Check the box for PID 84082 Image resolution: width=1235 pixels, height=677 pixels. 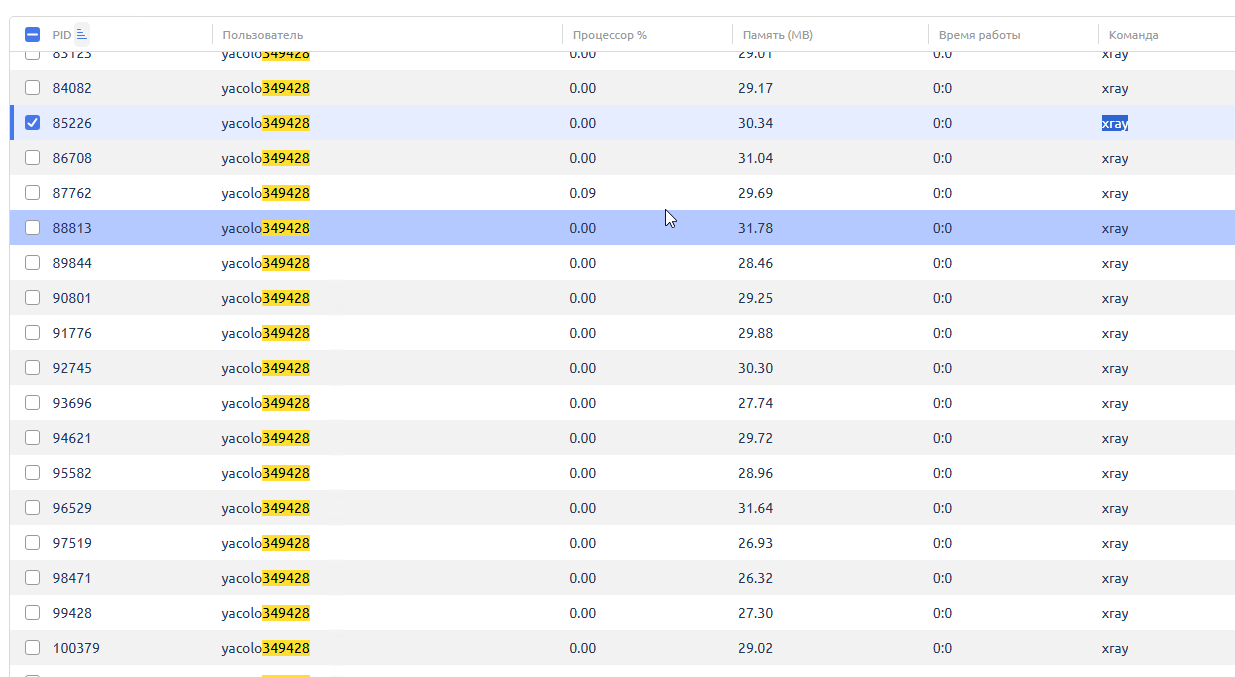(32, 88)
